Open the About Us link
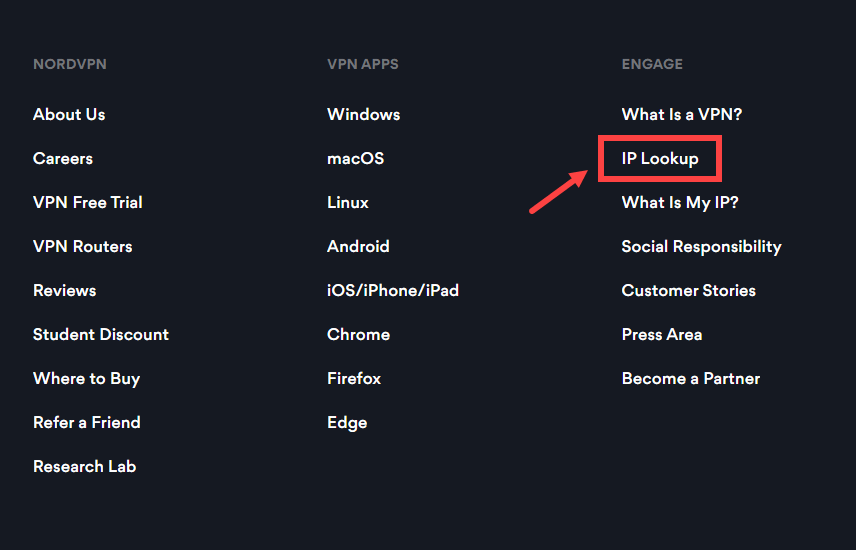The width and height of the screenshot is (856, 550). (69, 115)
